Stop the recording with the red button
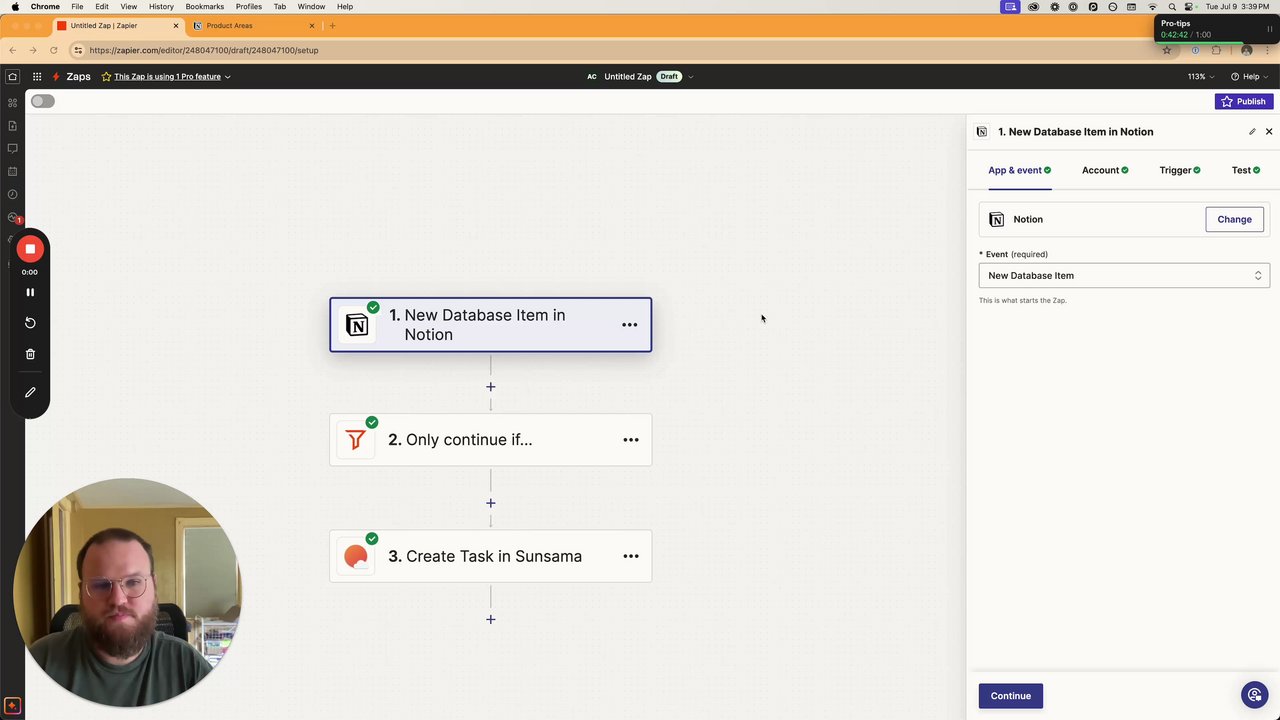 click(30, 249)
